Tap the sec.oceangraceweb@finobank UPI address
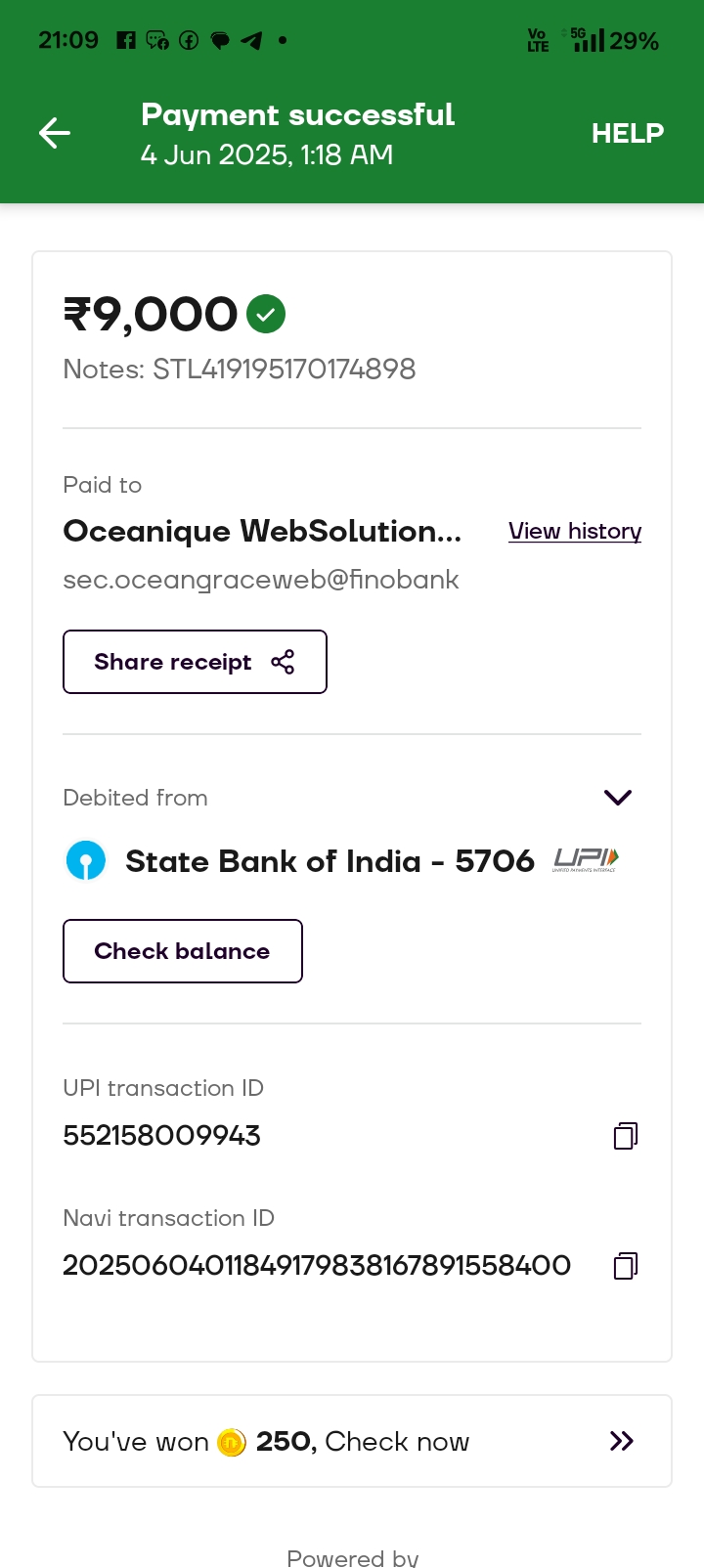This screenshot has height=1568, width=704. (261, 580)
